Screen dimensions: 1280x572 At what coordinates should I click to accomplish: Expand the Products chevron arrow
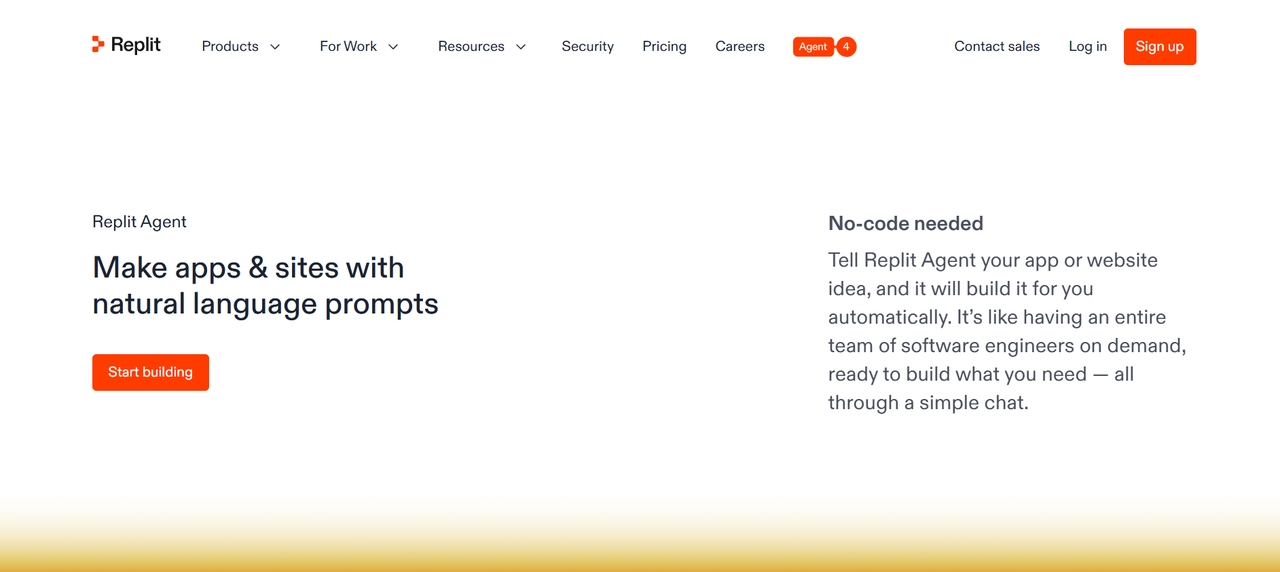(x=275, y=47)
